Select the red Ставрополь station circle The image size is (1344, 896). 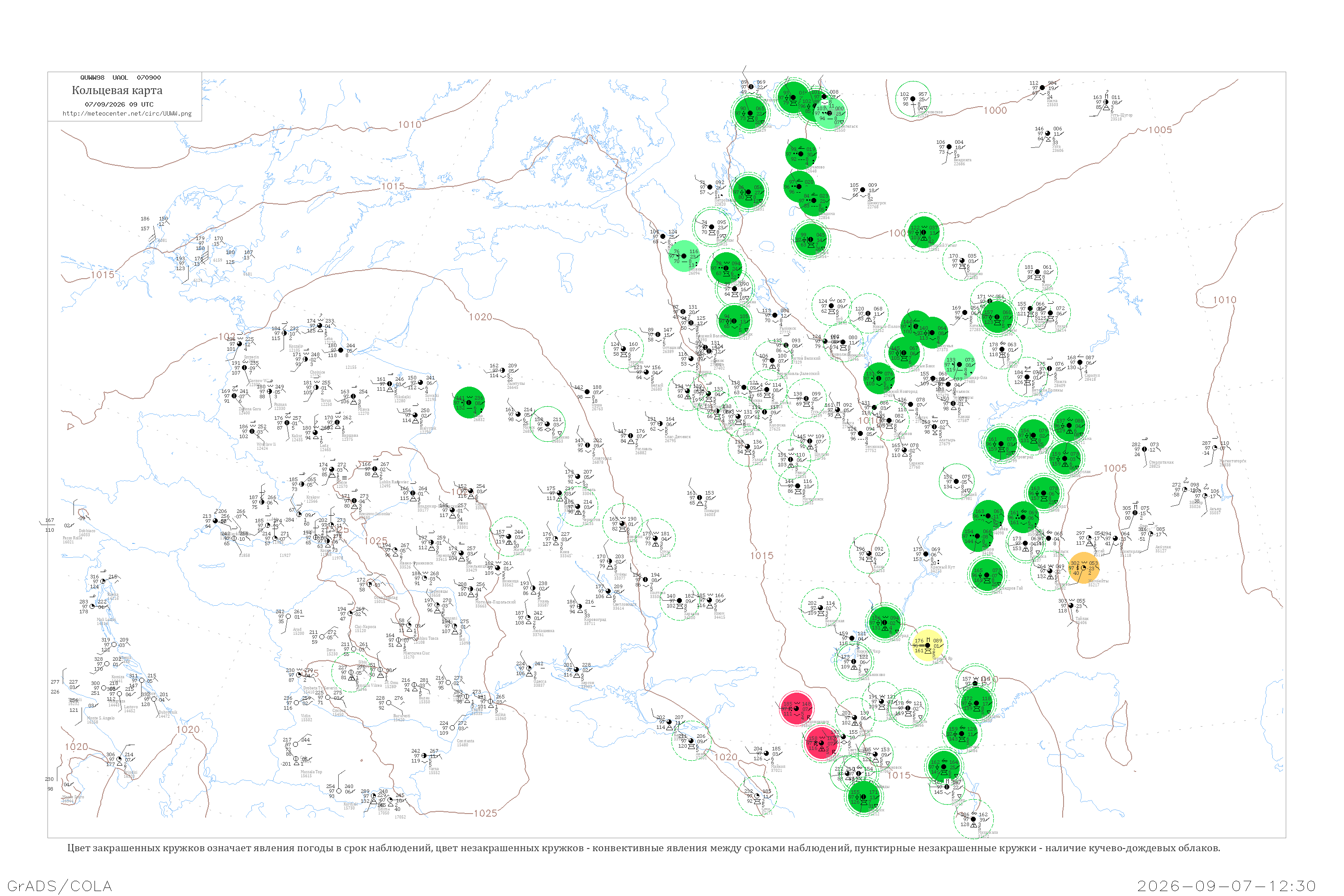coord(822,743)
